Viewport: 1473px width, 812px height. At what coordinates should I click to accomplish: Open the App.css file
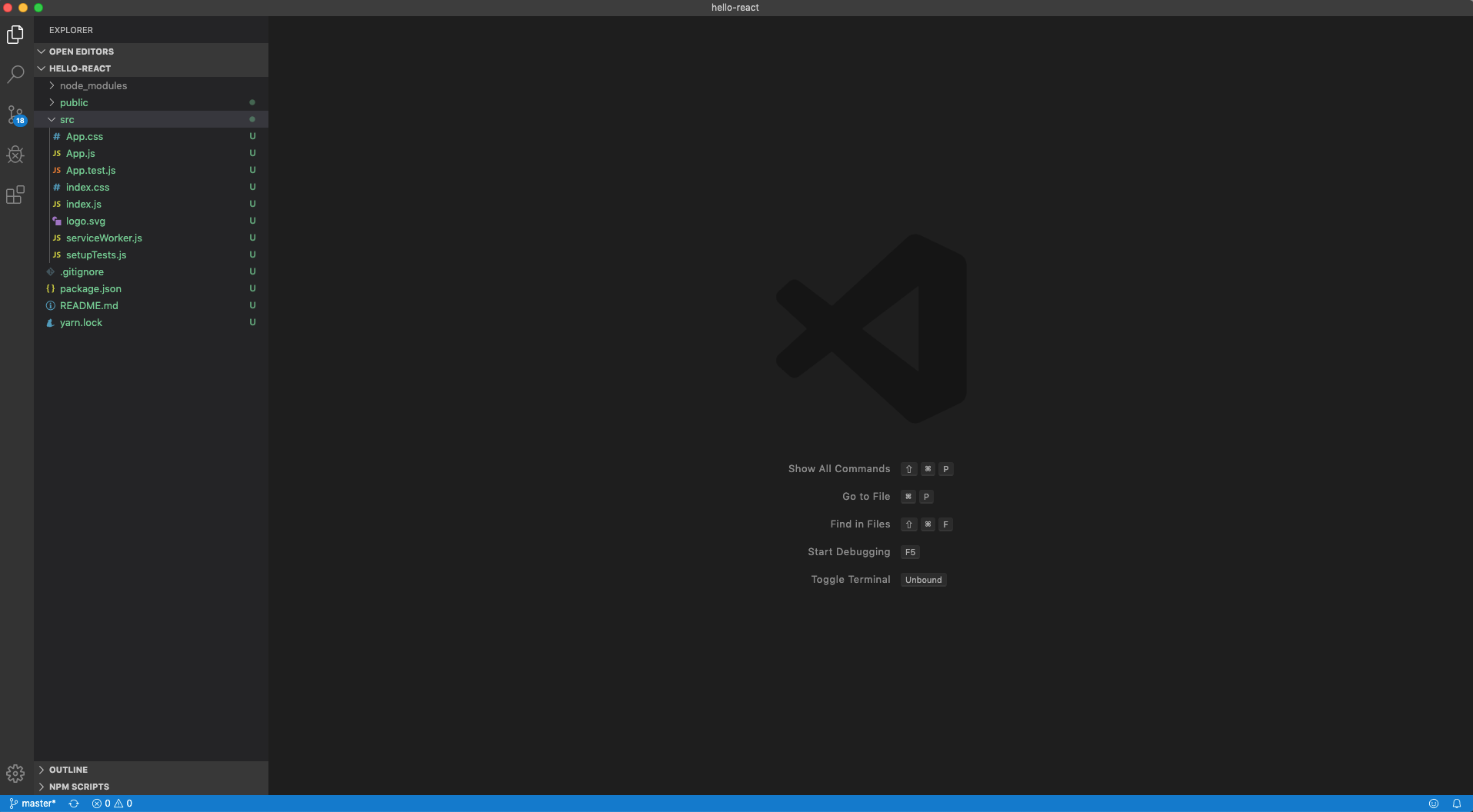pyautogui.click(x=152, y=136)
